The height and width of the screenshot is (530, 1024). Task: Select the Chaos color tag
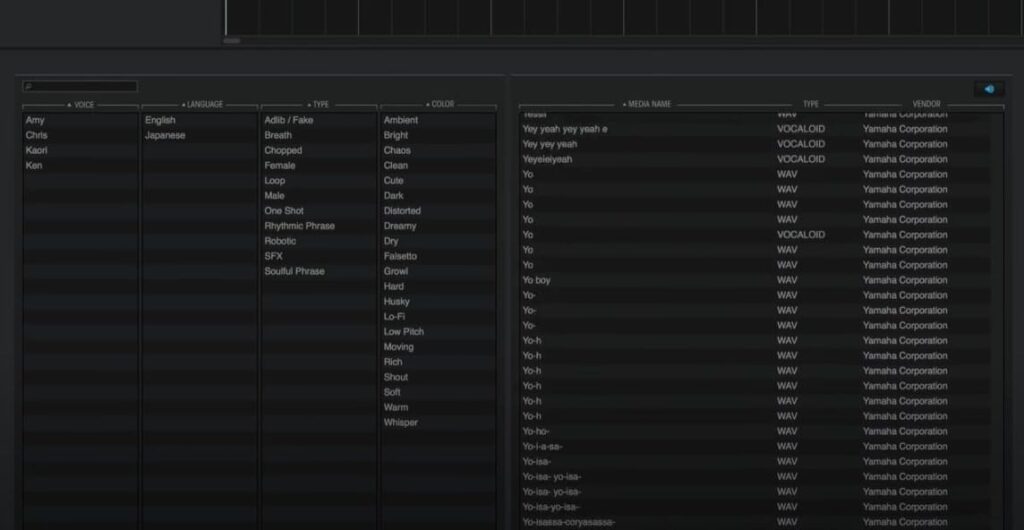point(439,150)
